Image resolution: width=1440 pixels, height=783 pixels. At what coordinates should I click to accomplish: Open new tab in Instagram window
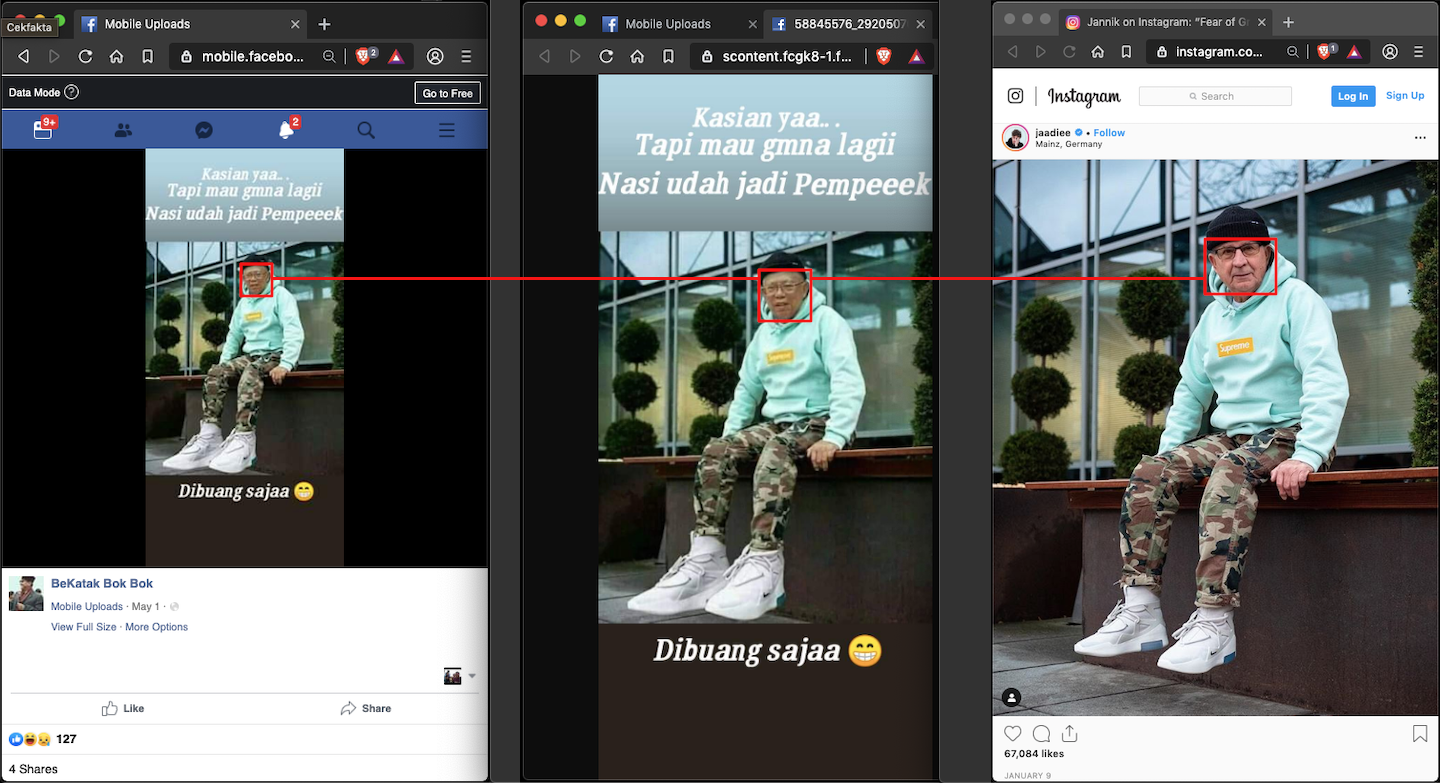(1288, 22)
